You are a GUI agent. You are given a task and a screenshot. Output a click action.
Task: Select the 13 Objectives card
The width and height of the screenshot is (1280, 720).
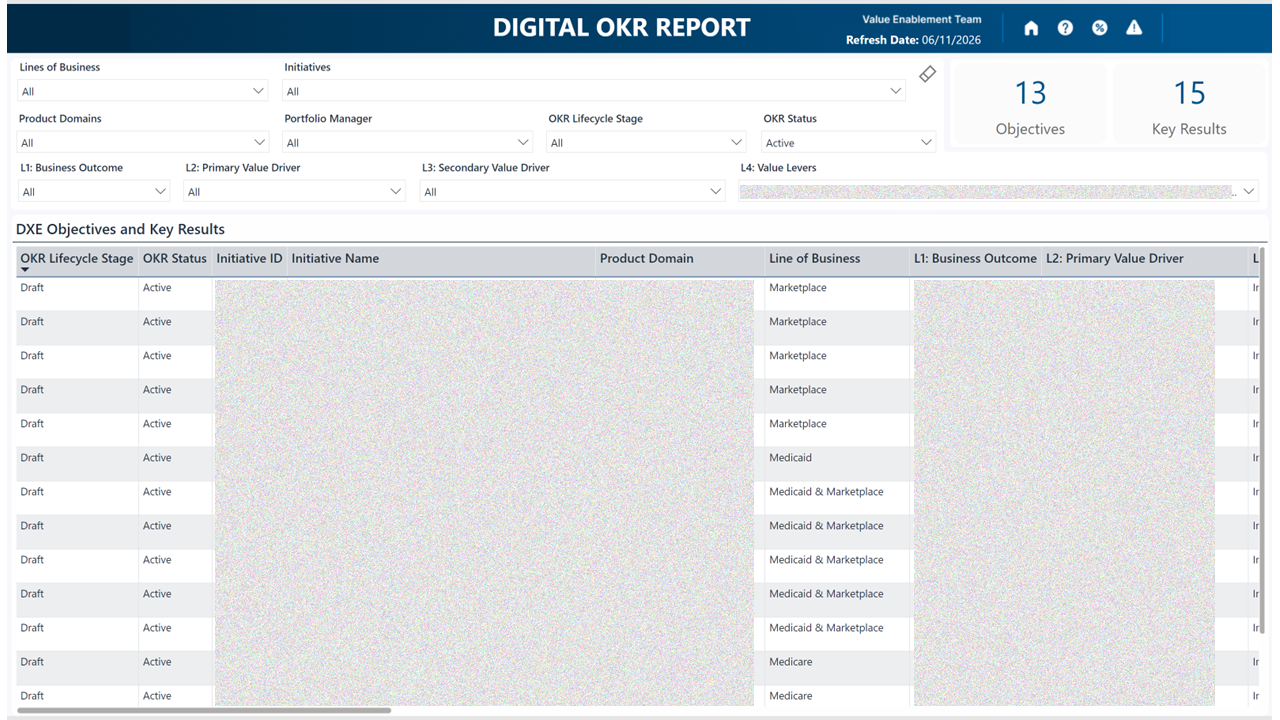(1030, 106)
